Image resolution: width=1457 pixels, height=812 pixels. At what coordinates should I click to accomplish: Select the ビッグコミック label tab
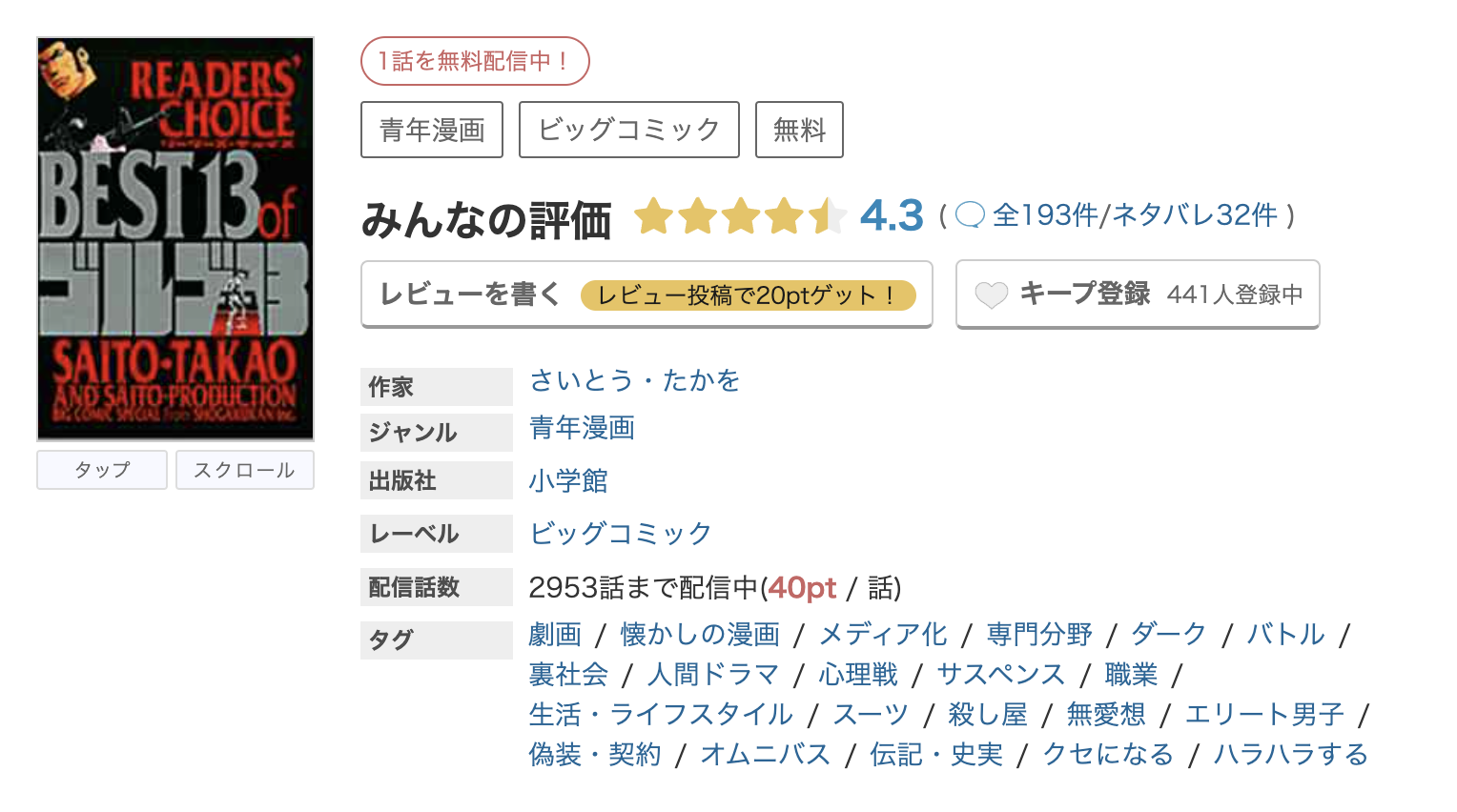pyautogui.click(x=628, y=129)
